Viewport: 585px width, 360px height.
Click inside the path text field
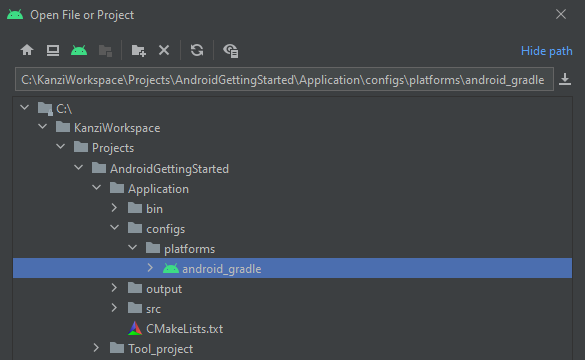[284, 79]
